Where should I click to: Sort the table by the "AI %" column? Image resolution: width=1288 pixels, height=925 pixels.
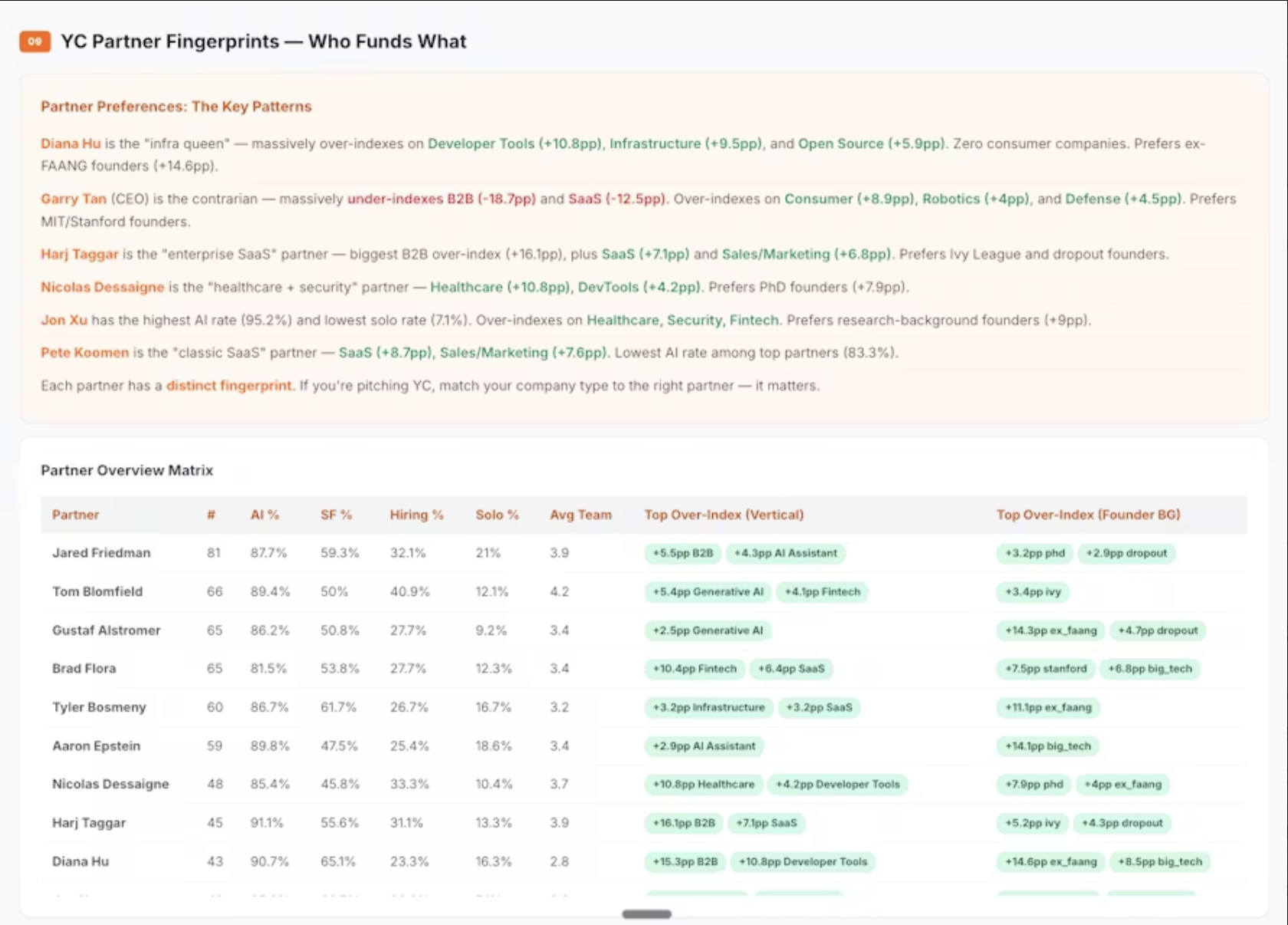264,515
